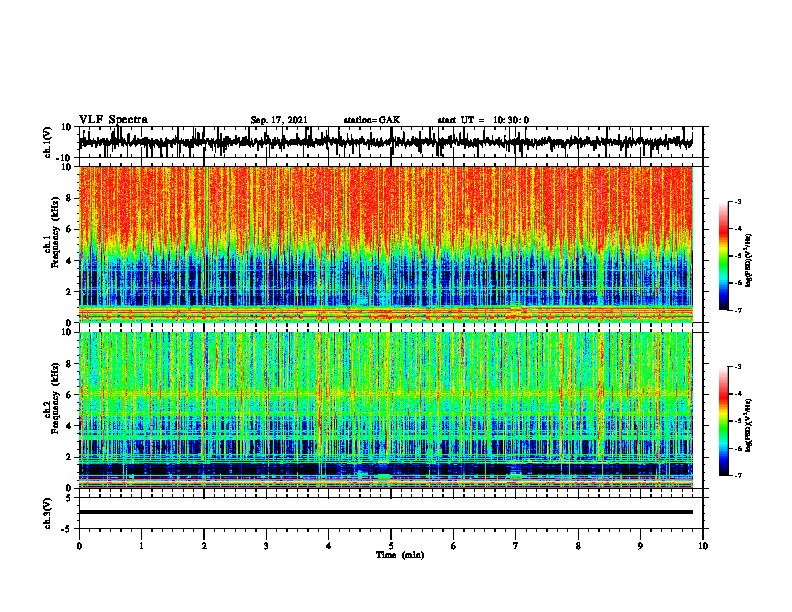Click the "6" time tick label

point(454,546)
